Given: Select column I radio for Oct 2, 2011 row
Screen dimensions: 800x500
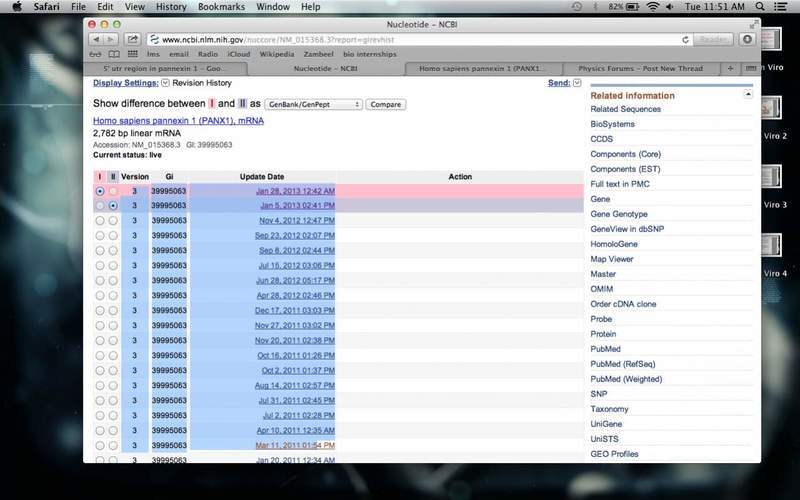Looking at the screenshot, I should point(100,370).
